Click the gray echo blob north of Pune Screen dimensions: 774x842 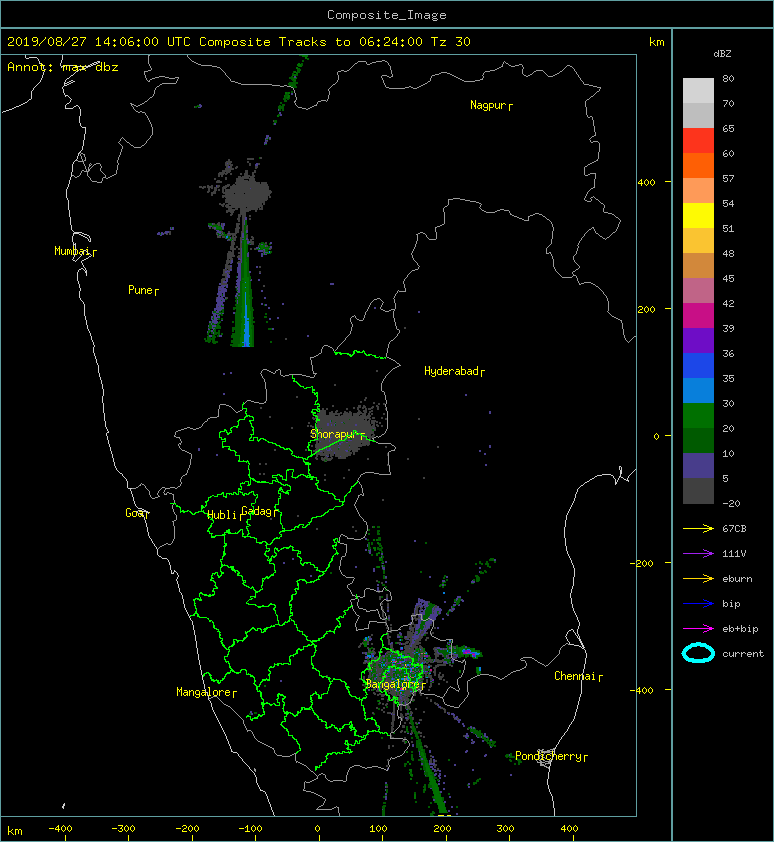coord(246,191)
